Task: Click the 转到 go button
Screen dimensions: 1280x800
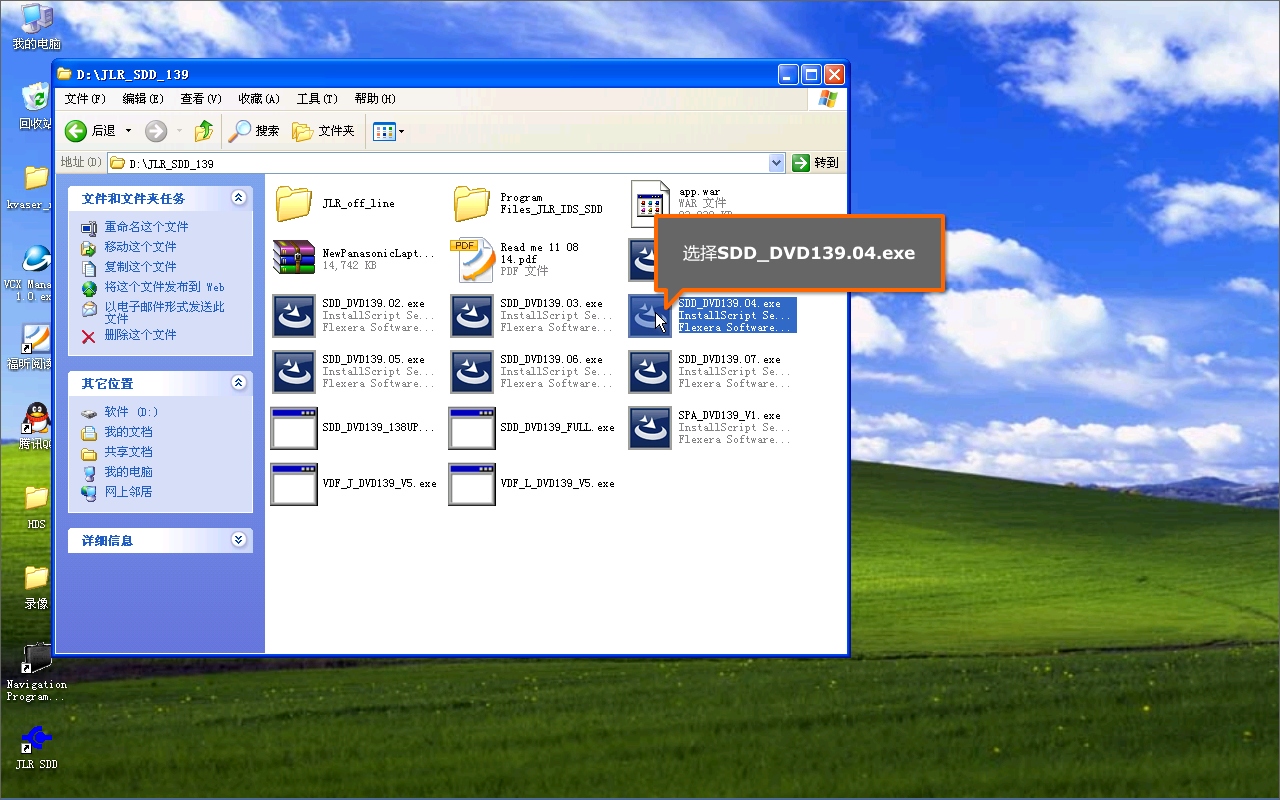Action: coord(815,163)
